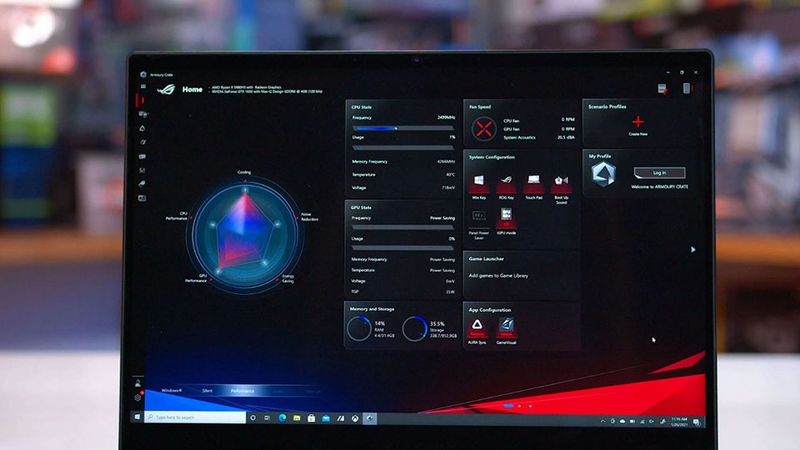Toggle the Boot Up Sound setting
This screenshot has height=450, width=800.
pos(561,188)
